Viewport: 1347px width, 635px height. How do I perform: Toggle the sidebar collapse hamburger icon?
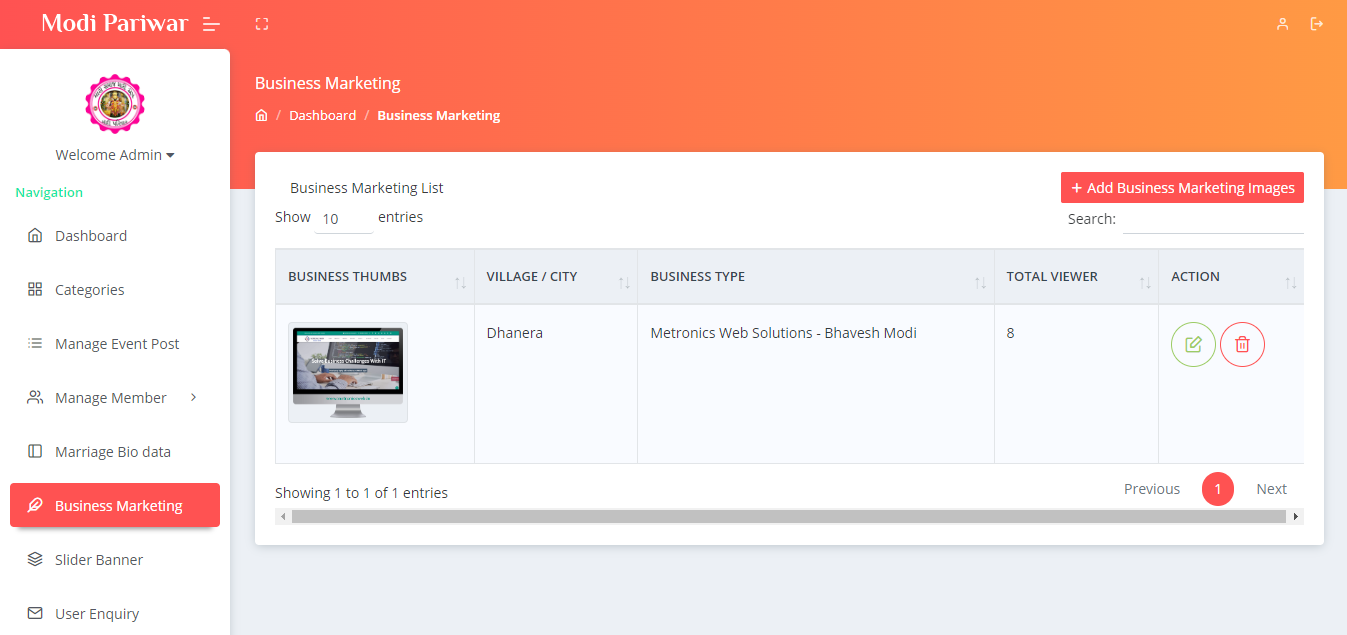(x=211, y=24)
